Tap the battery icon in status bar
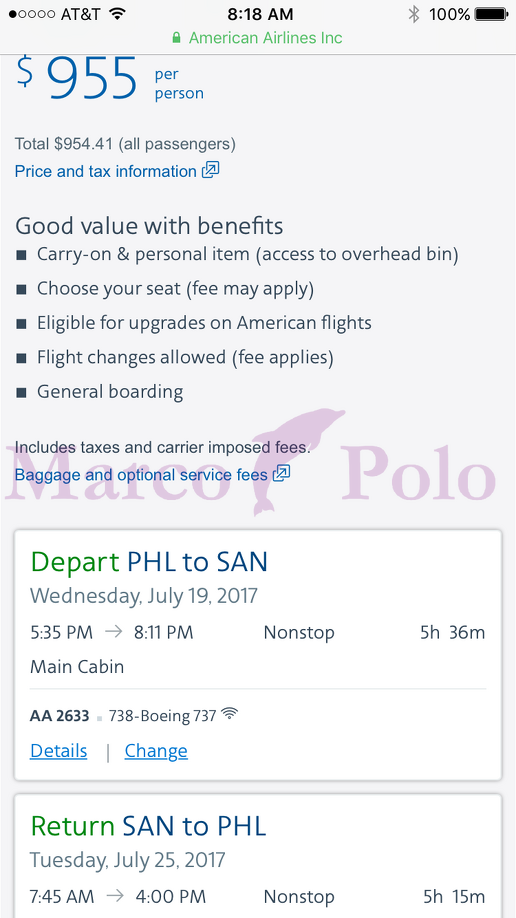Screen dimensions: 516x918 pos(491,14)
